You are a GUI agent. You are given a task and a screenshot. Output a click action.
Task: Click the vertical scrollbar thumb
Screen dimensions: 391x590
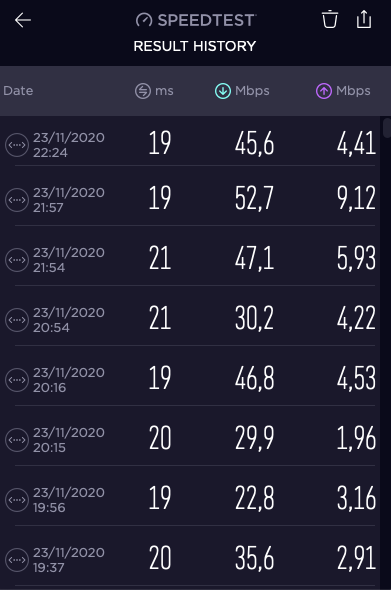386,128
